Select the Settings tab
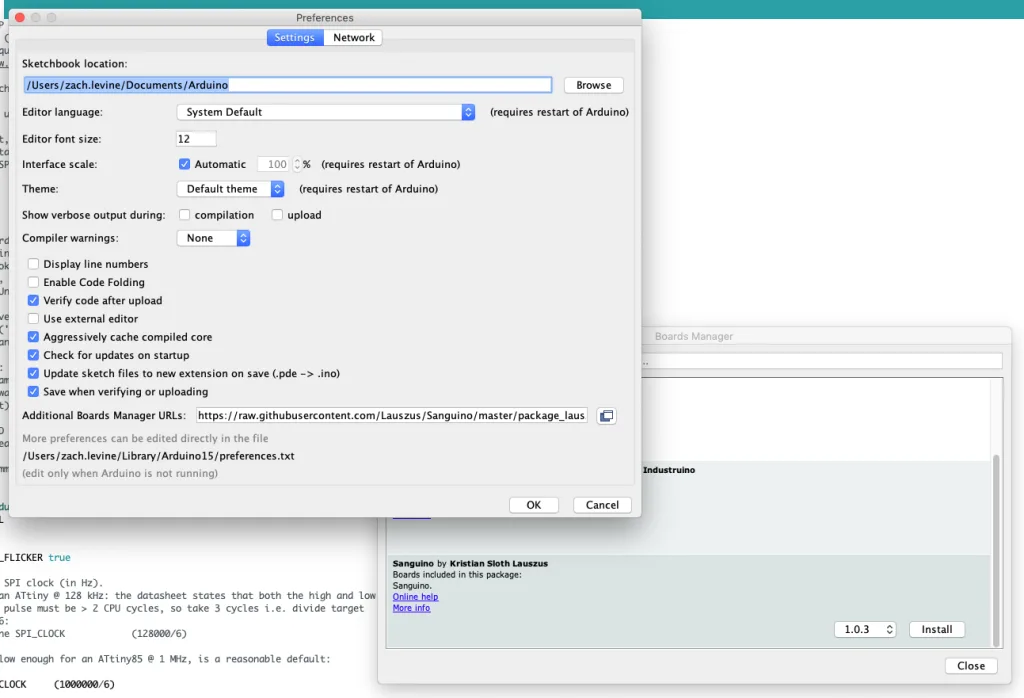The image size is (1024, 698). click(x=295, y=38)
